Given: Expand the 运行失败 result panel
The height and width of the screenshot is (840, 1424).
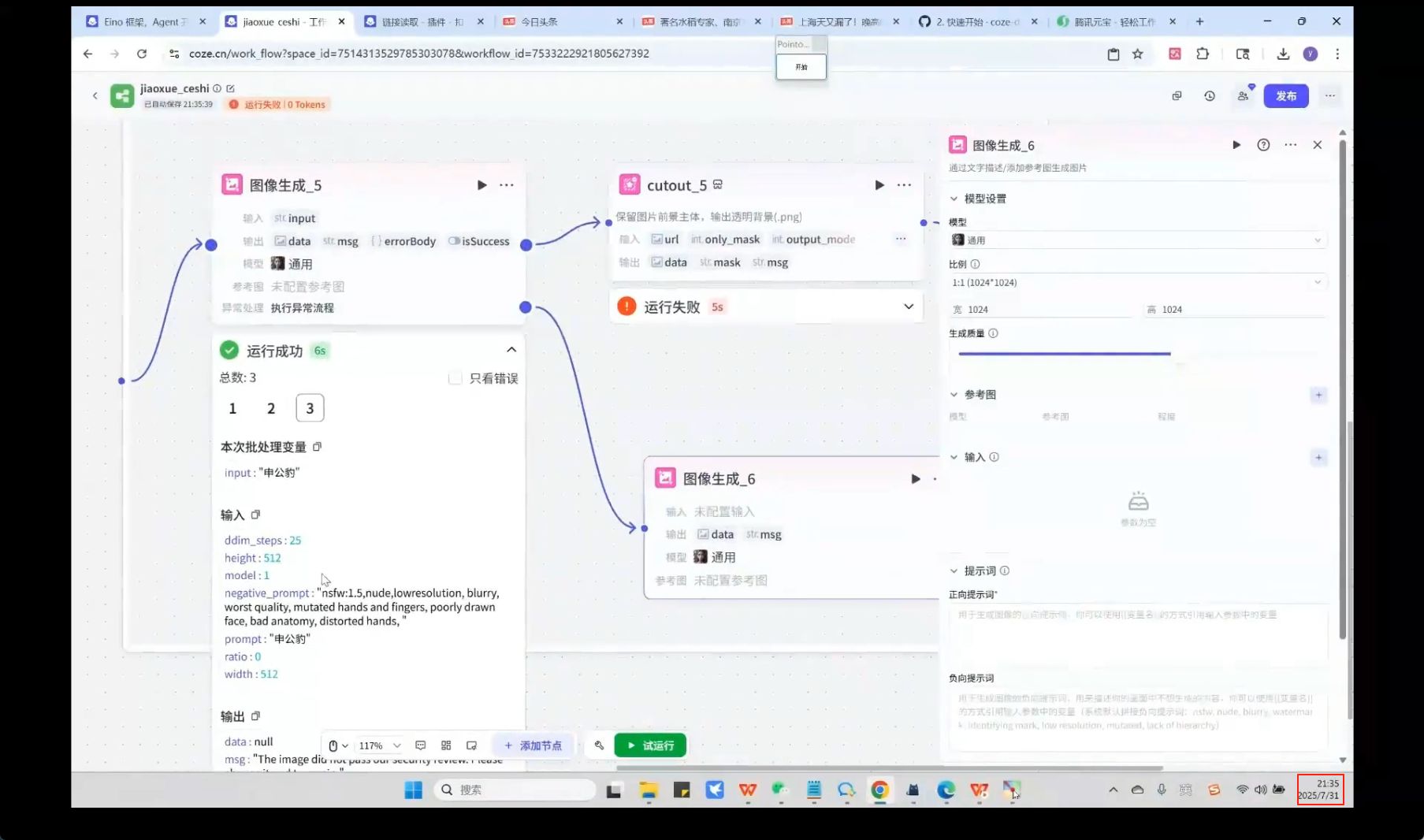Looking at the screenshot, I should (909, 307).
